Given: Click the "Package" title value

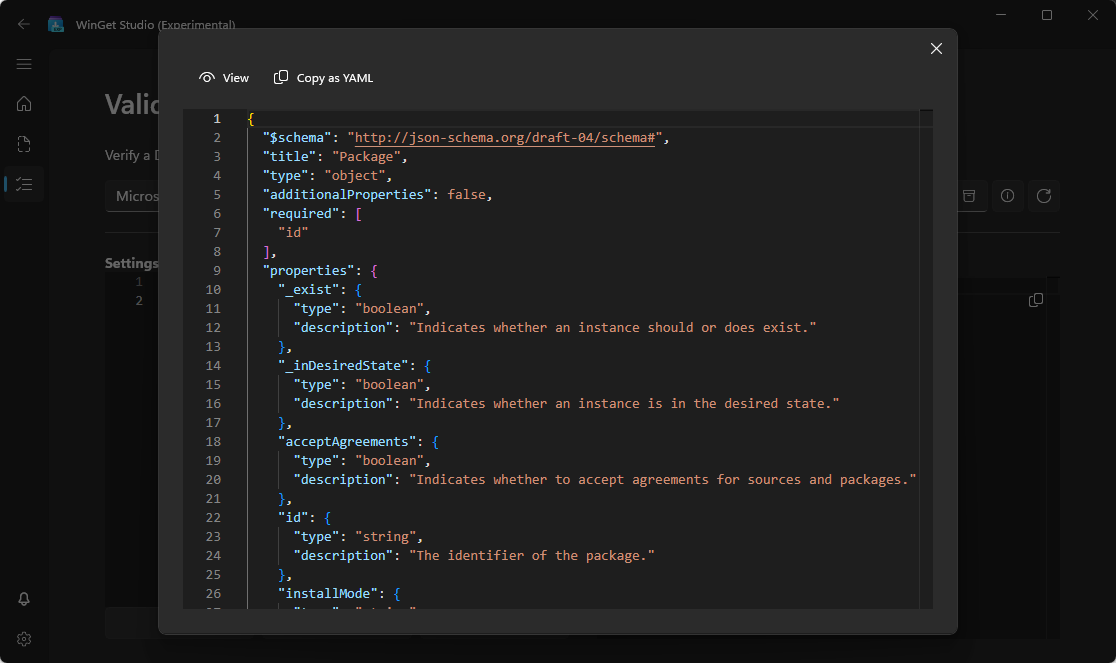Looking at the screenshot, I should click(366, 157).
